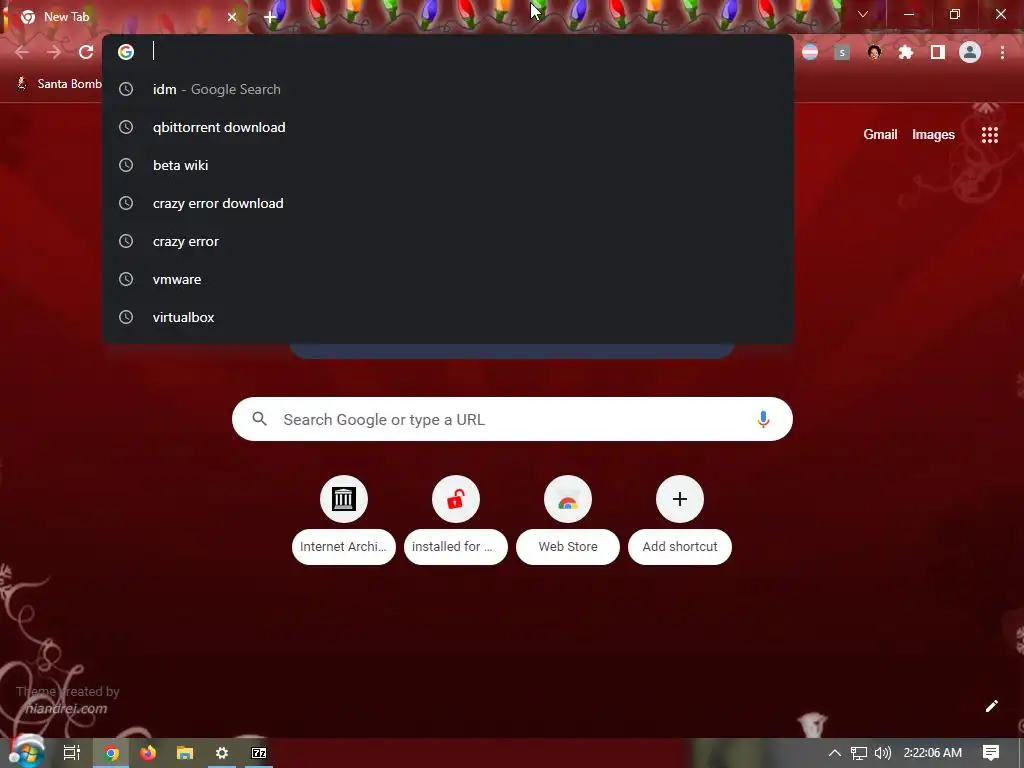Go back with the back arrow
This screenshot has width=1024, height=768.
pyautogui.click(x=22, y=52)
